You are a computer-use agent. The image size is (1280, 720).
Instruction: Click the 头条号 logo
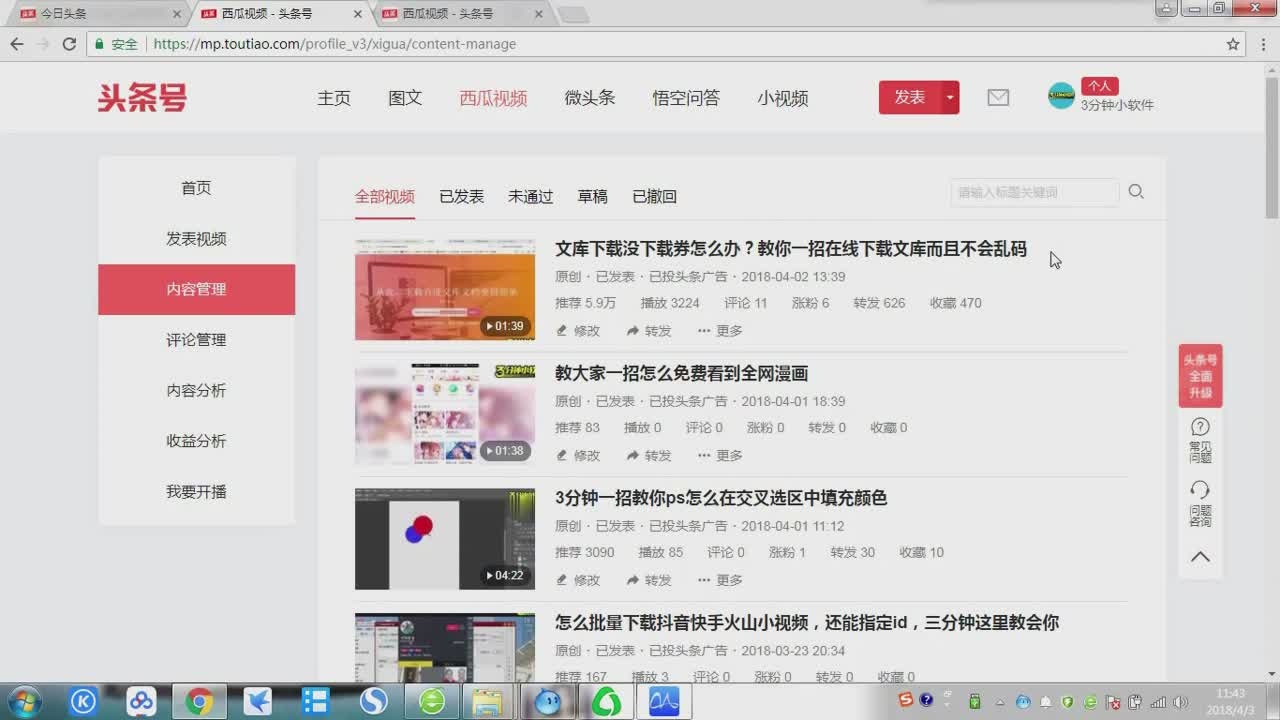point(142,98)
